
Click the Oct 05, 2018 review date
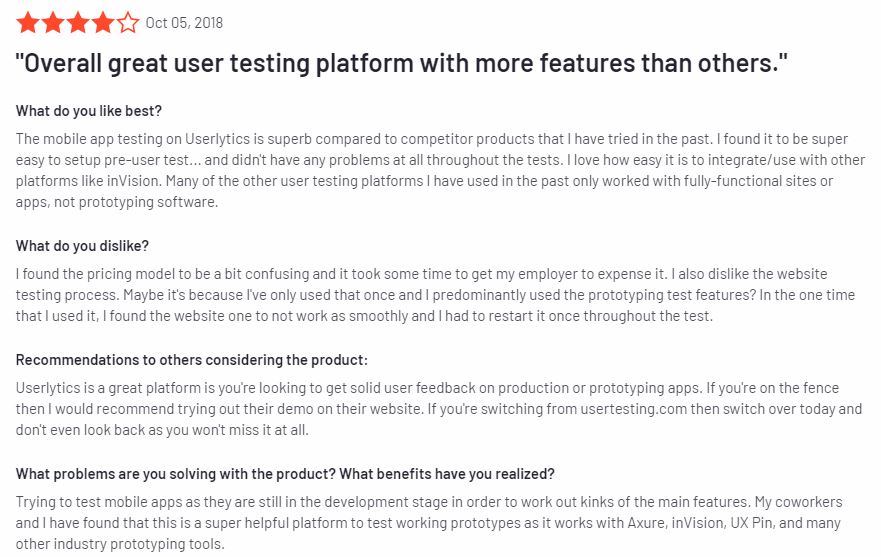coord(184,23)
